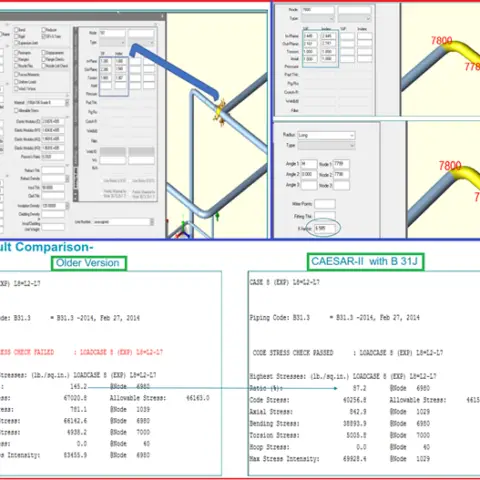Click the Refract Thk input field
Viewport: 480px width, 480px height.
click(x=53, y=170)
